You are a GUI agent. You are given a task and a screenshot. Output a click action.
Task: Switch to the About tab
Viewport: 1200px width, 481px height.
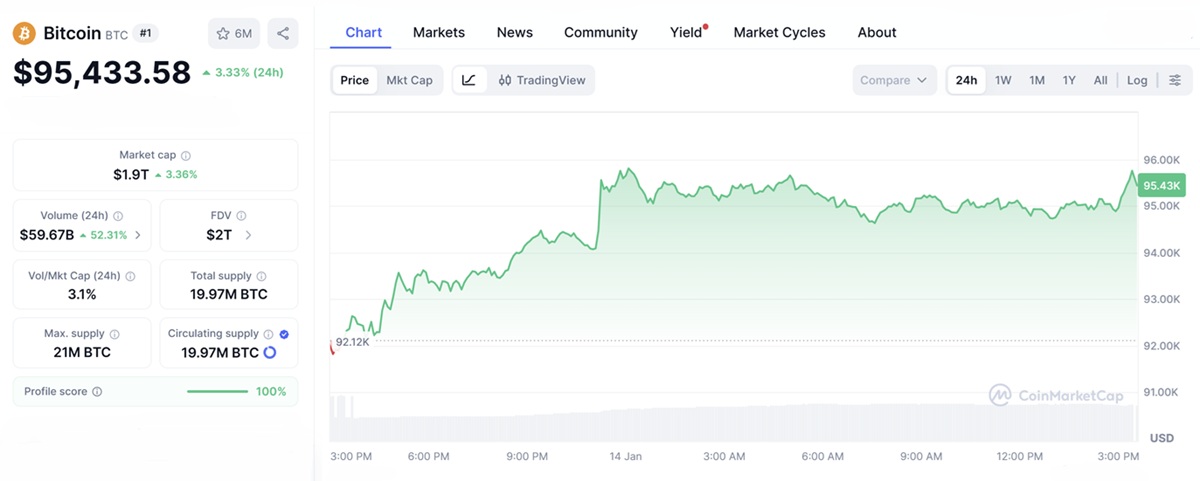coord(877,32)
